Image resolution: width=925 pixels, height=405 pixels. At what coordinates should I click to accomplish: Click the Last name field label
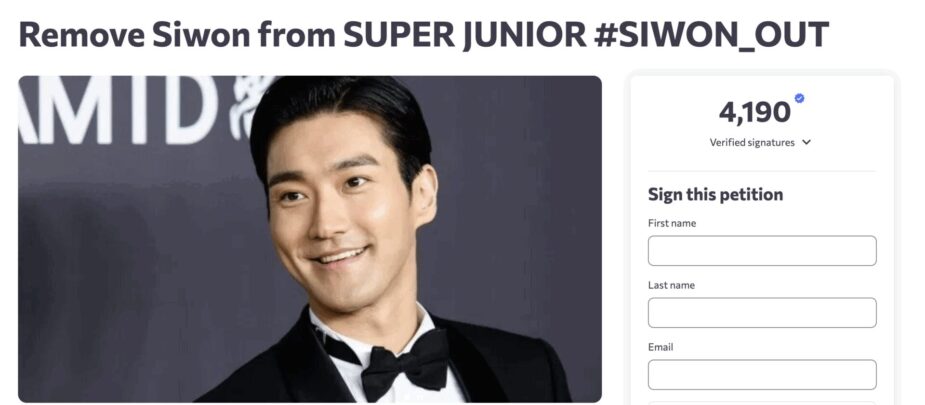coord(671,285)
